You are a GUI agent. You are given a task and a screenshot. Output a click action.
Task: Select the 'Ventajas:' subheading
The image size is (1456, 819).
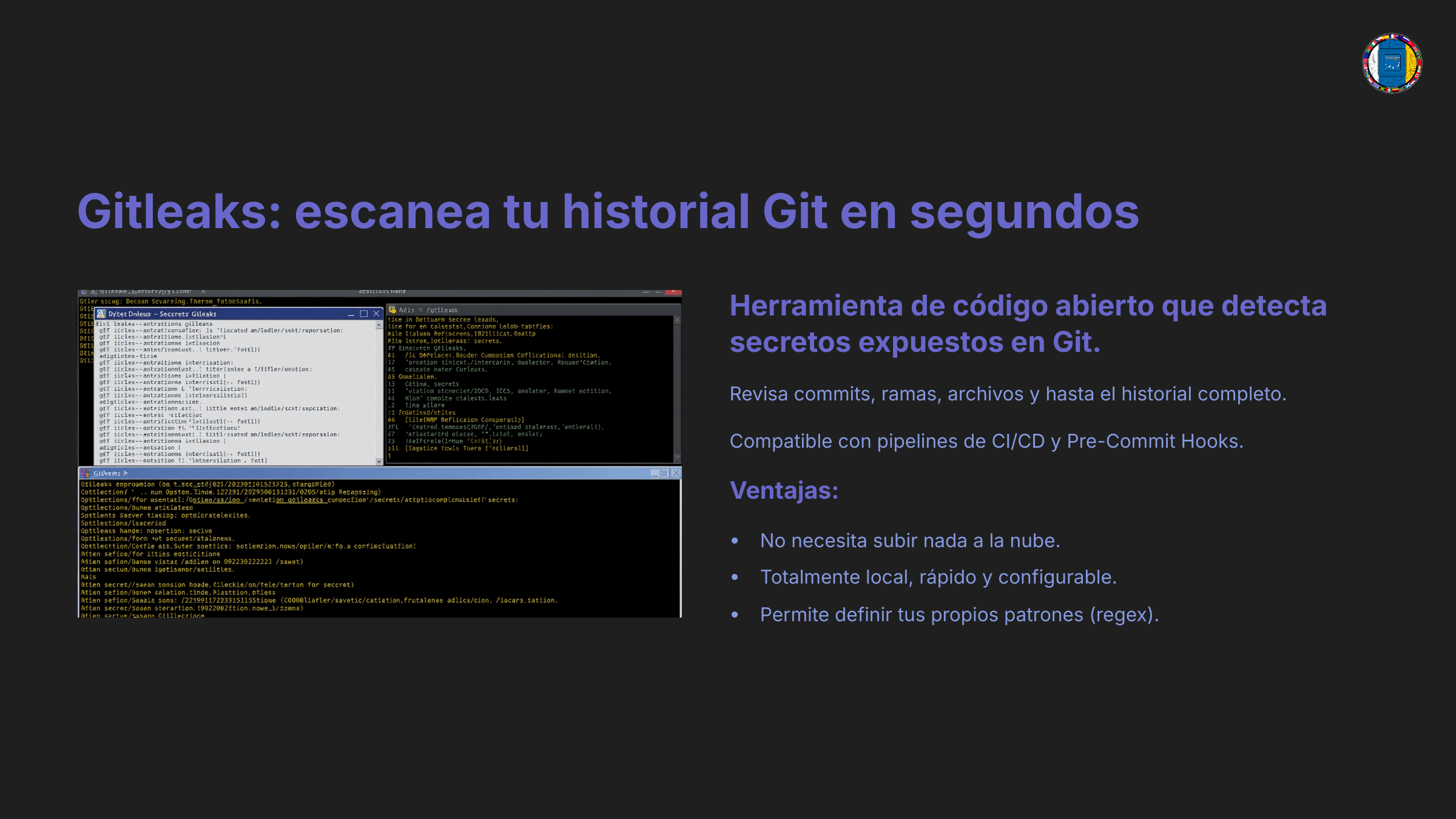click(x=784, y=490)
